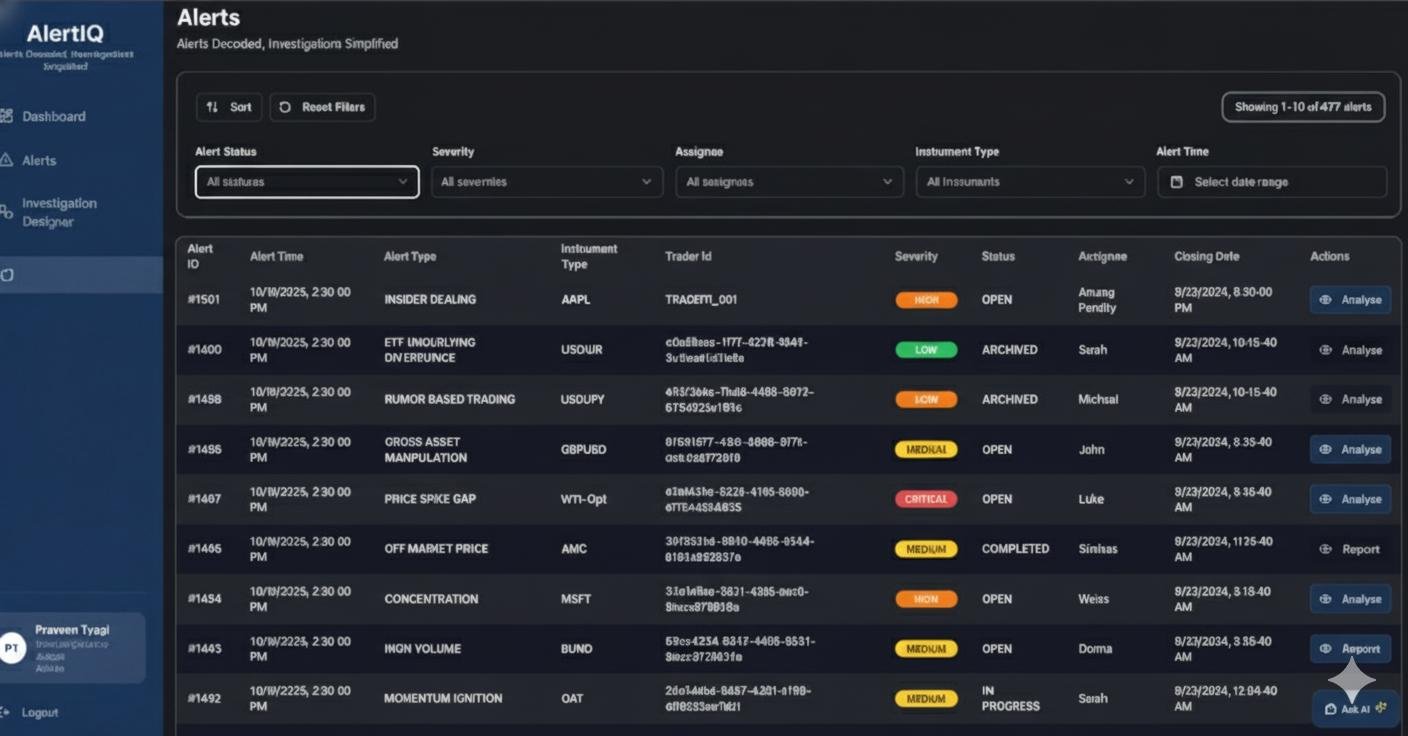1408x736 pixels.
Task: Open the Assignee filter dropdown
Action: [x=789, y=182]
